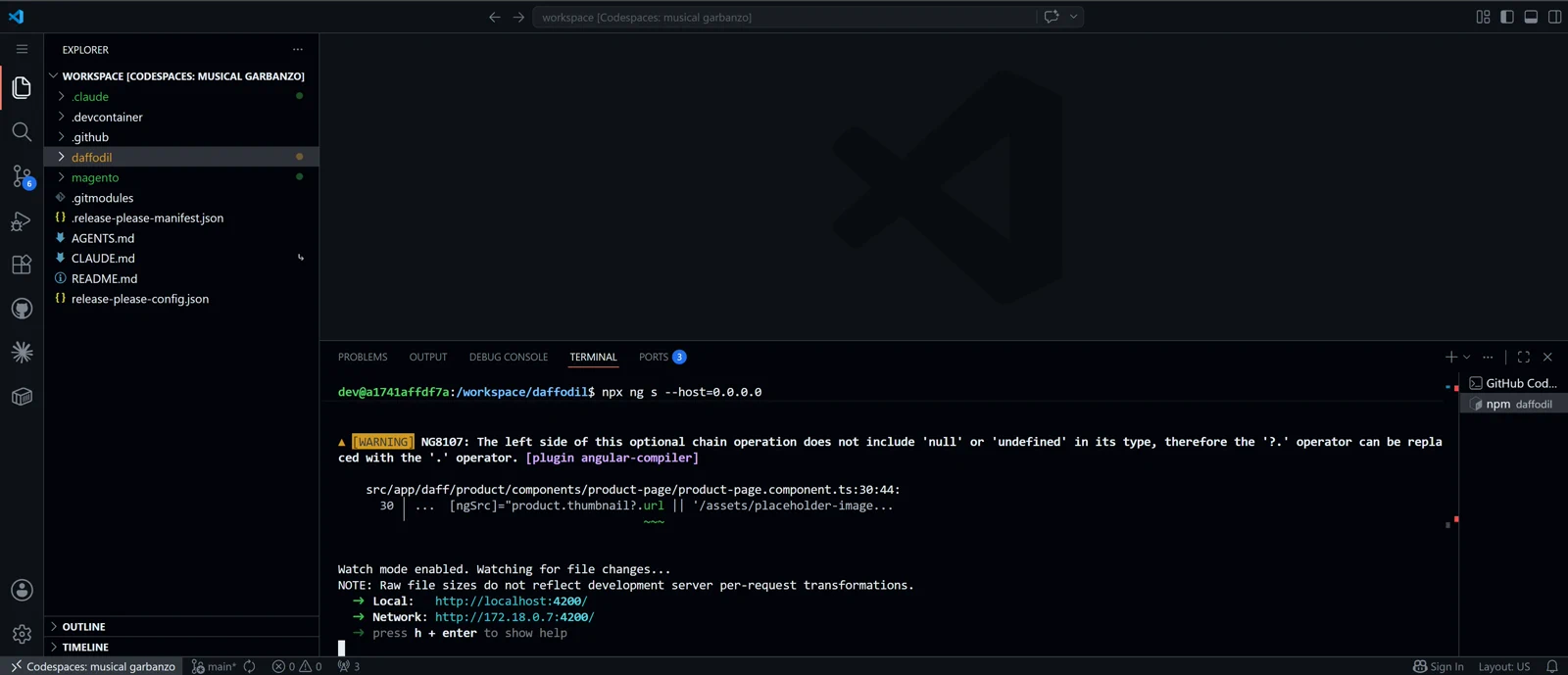The width and height of the screenshot is (1568, 675).
Task: Create a new terminal with plus icon
Action: pos(1451,357)
